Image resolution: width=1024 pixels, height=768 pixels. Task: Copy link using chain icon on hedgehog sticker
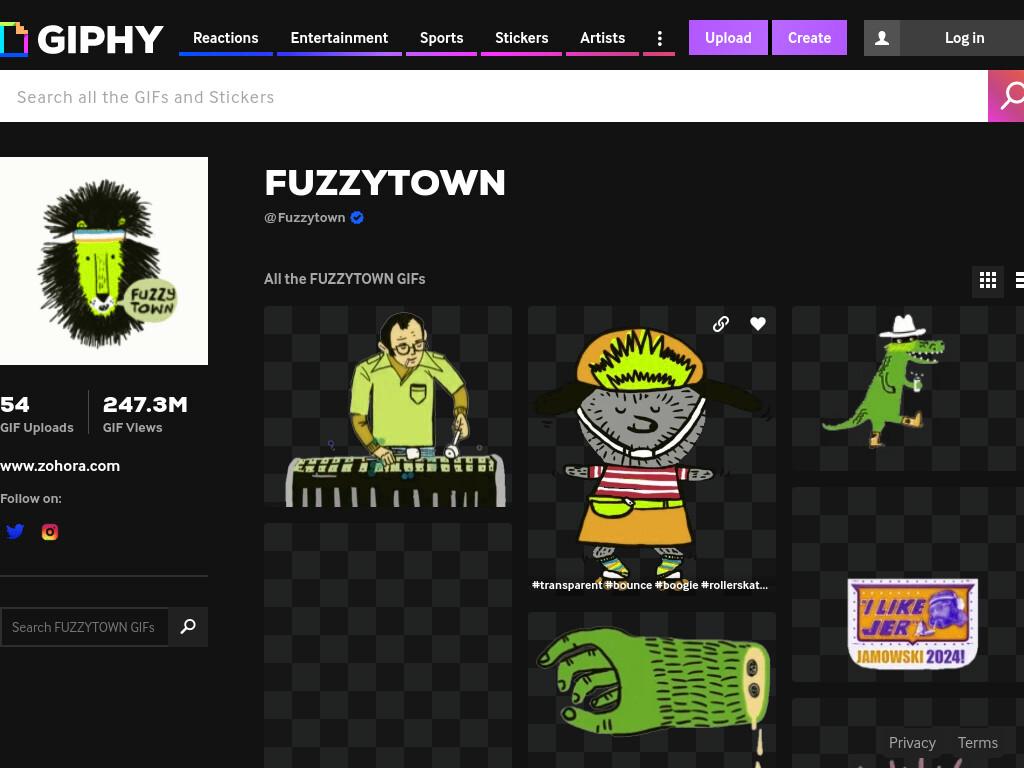720,324
